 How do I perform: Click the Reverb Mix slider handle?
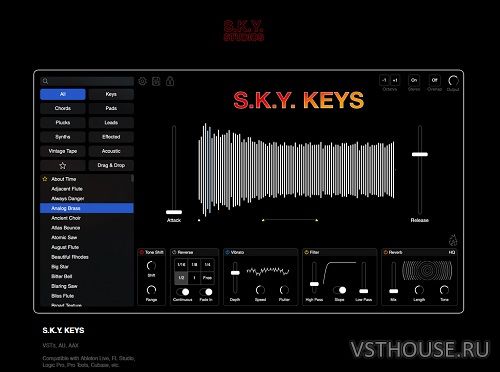(393, 291)
